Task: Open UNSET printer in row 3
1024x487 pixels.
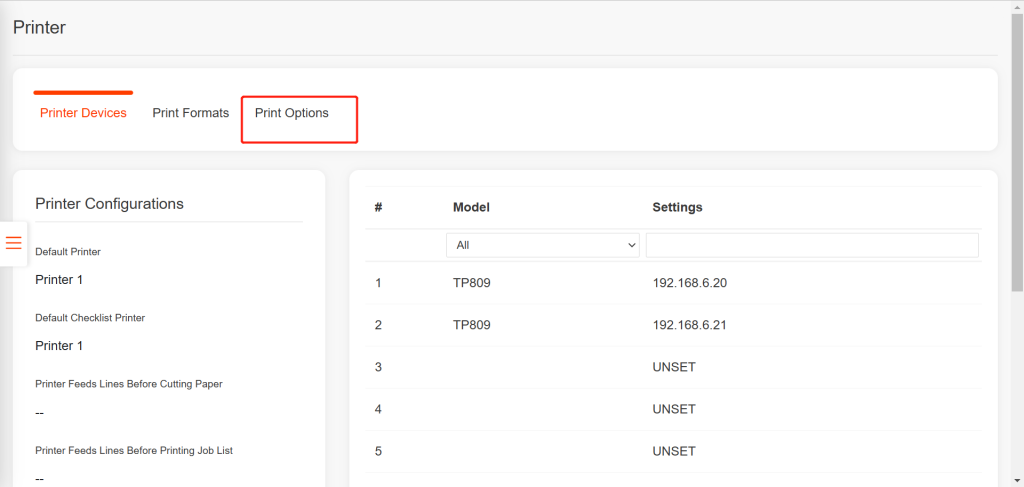Action: pyautogui.click(x=674, y=367)
